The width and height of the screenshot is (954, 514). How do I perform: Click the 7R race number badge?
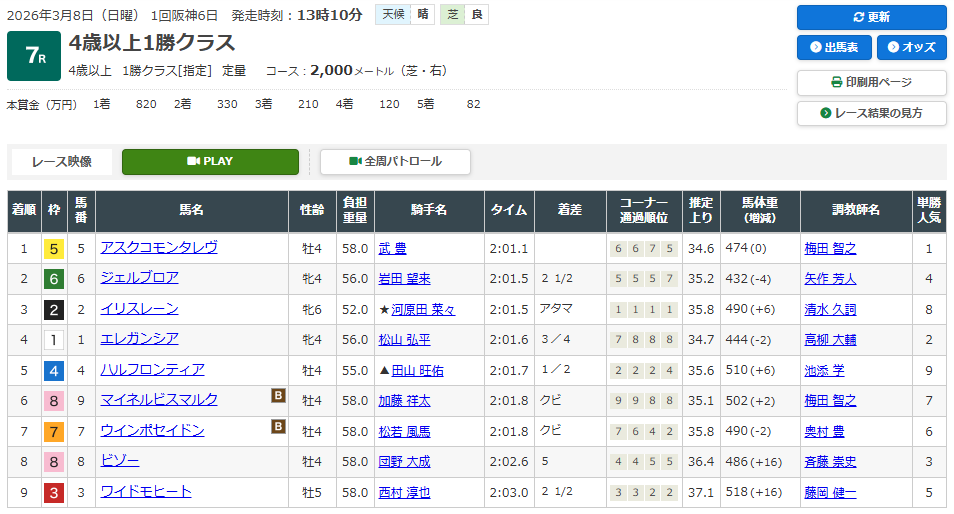[34, 57]
